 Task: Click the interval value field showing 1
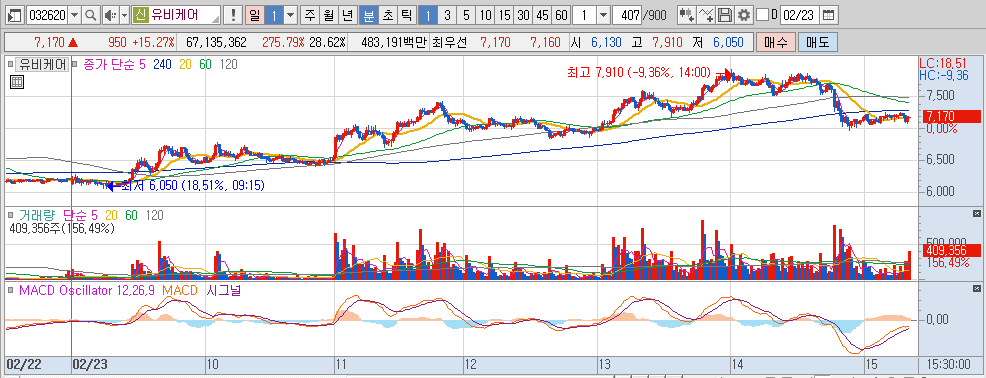pos(585,15)
